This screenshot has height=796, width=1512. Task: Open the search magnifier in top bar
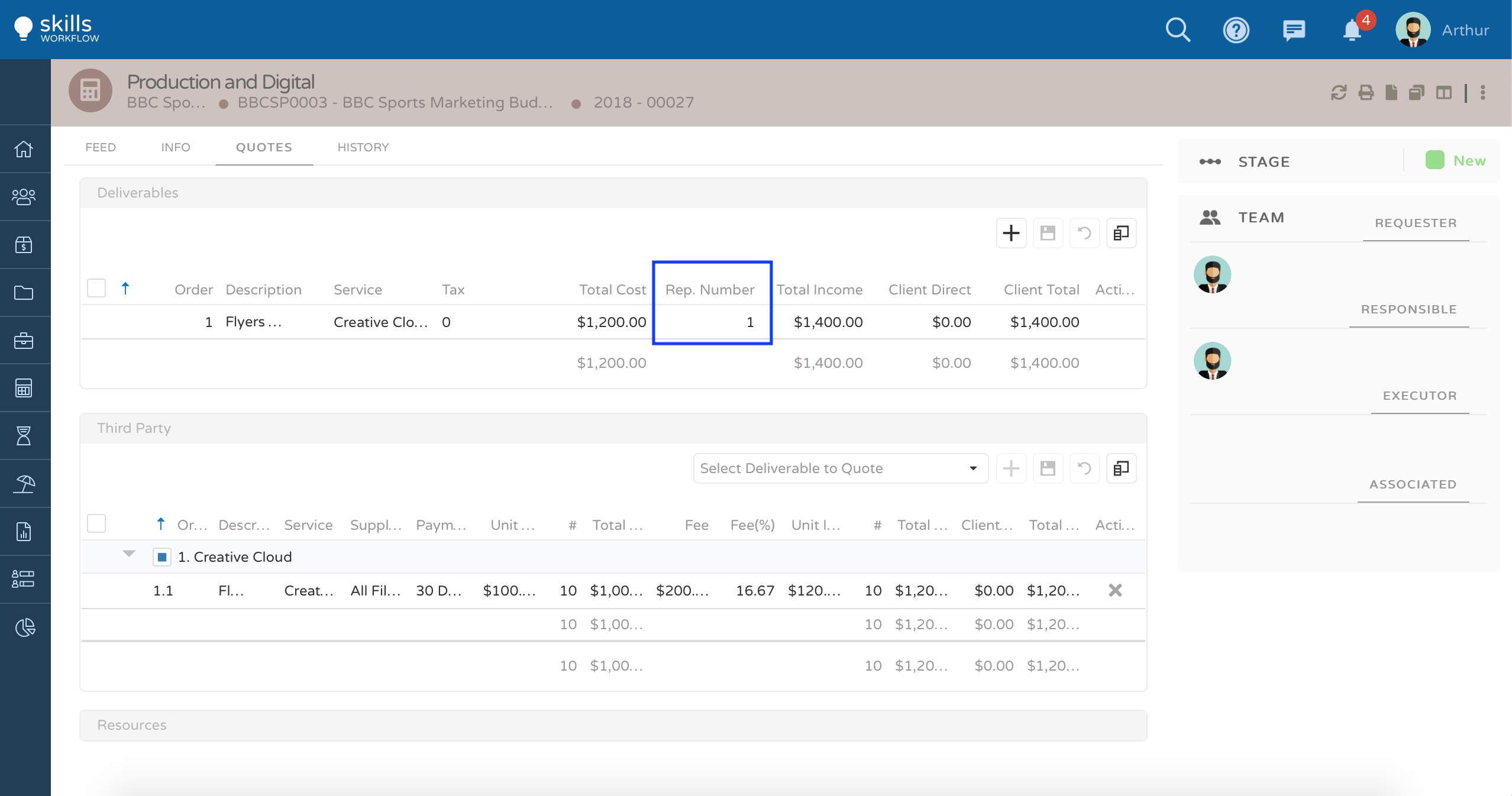point(1178,30)
